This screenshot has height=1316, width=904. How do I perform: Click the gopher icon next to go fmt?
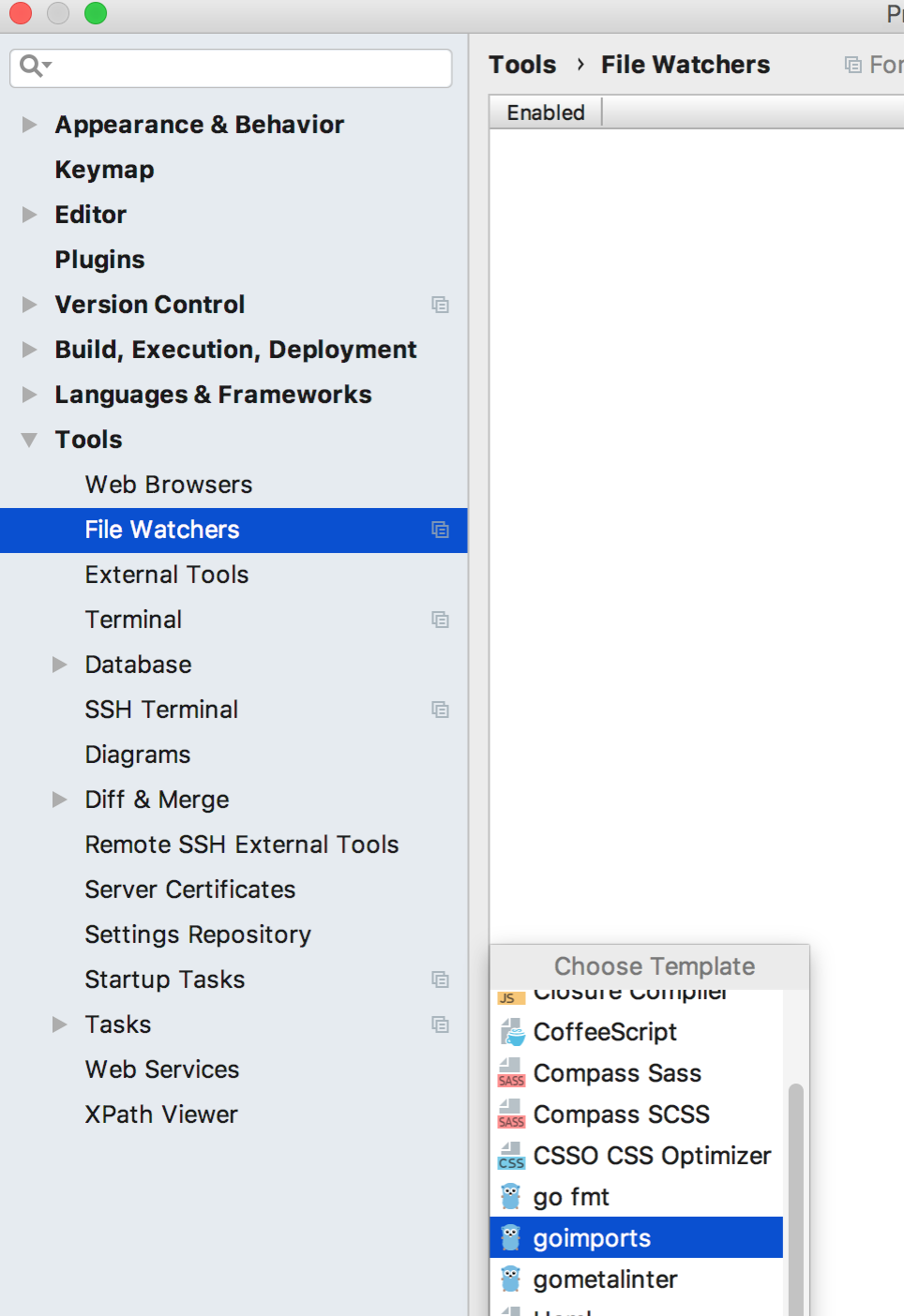tap(511, 1197)
